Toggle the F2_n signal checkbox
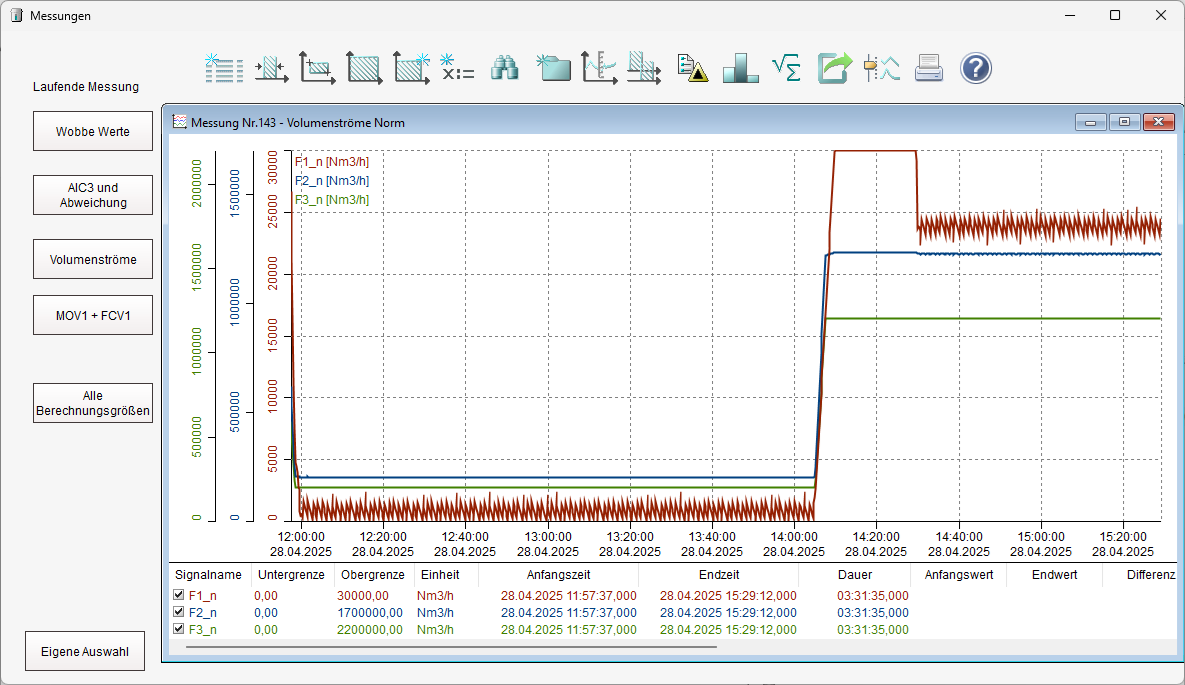Image resolution: width=1185 pixels, height=685 pixels. [178, 612]
